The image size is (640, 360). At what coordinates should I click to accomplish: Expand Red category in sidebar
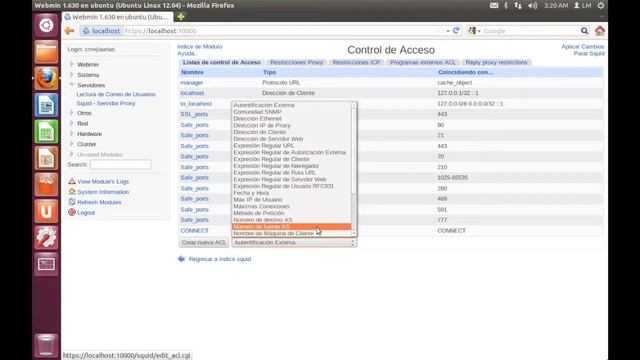pos(72,123)
